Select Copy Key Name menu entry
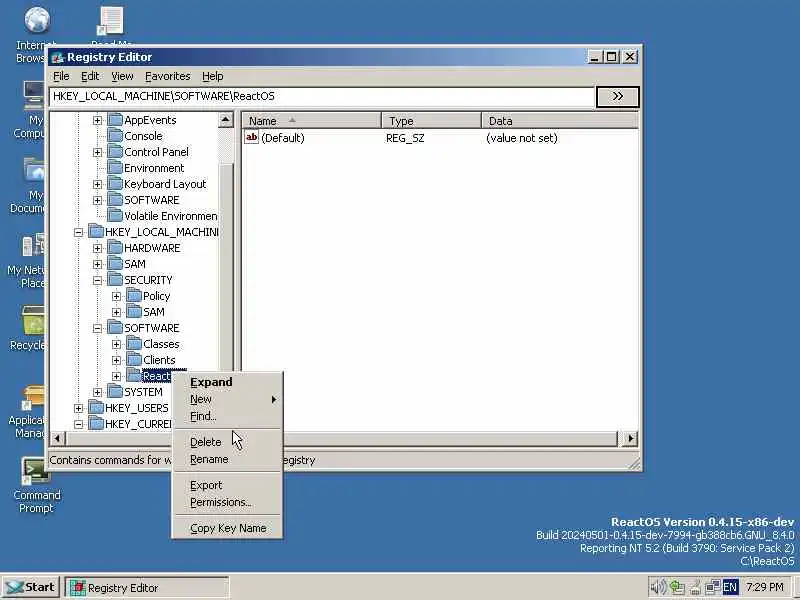Screen dimensions: 800x600 point(227,528)
